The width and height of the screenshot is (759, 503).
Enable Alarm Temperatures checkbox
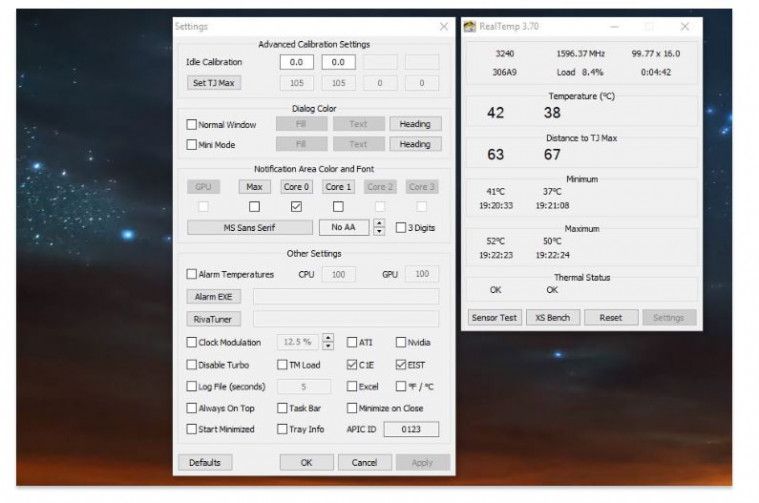(x=192, y=274)
